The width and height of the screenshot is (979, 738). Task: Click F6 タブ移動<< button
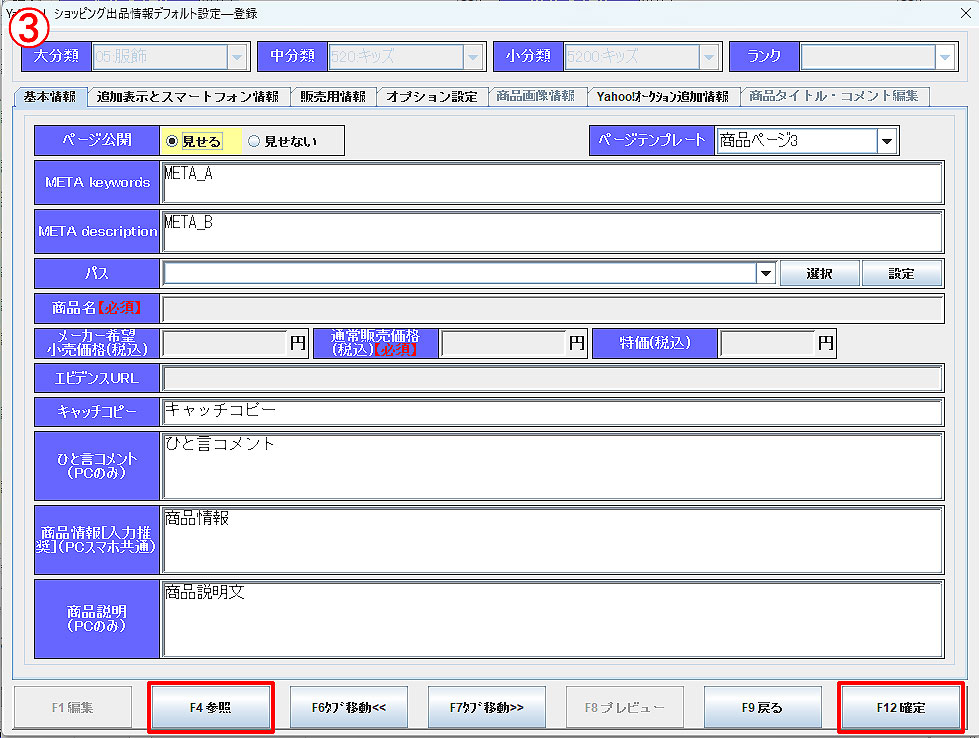[x=349, y=707]
